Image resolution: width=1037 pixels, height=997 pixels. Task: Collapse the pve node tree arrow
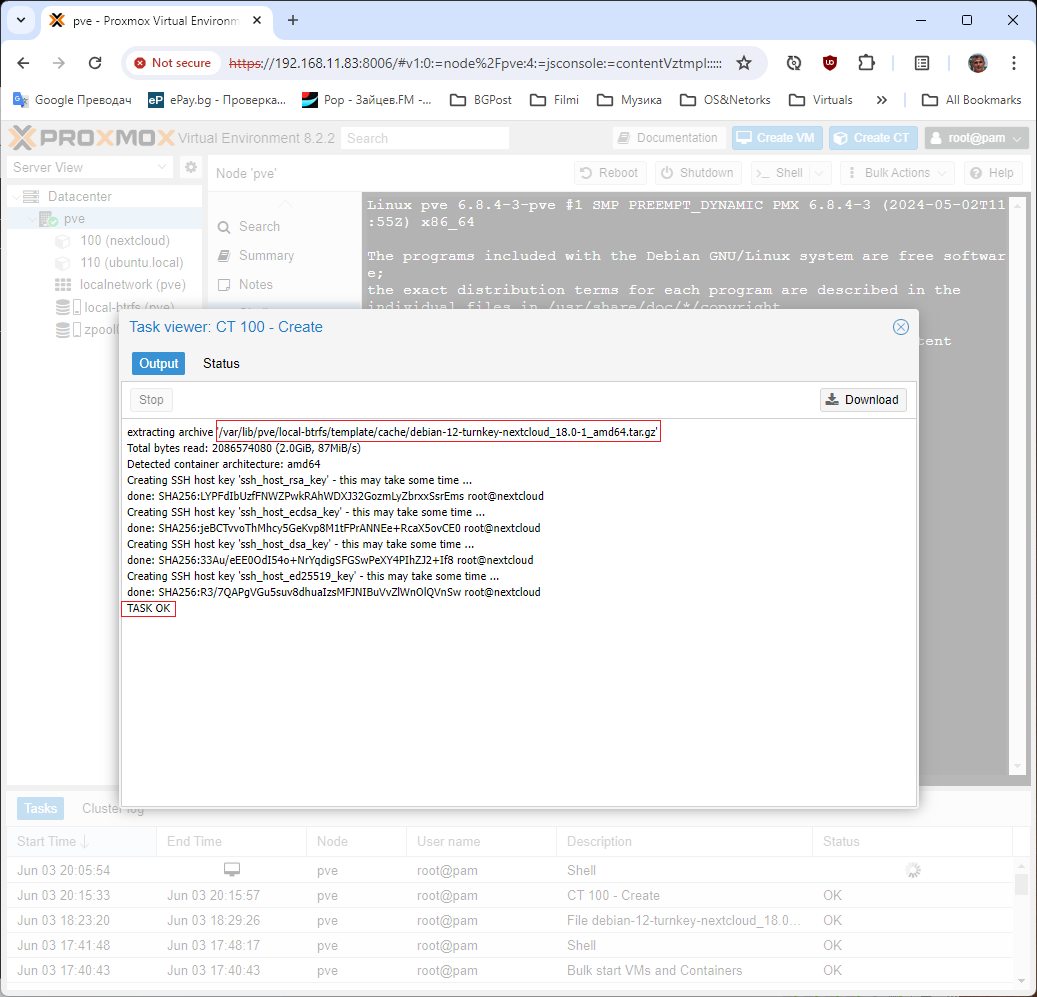click(31, 219)
